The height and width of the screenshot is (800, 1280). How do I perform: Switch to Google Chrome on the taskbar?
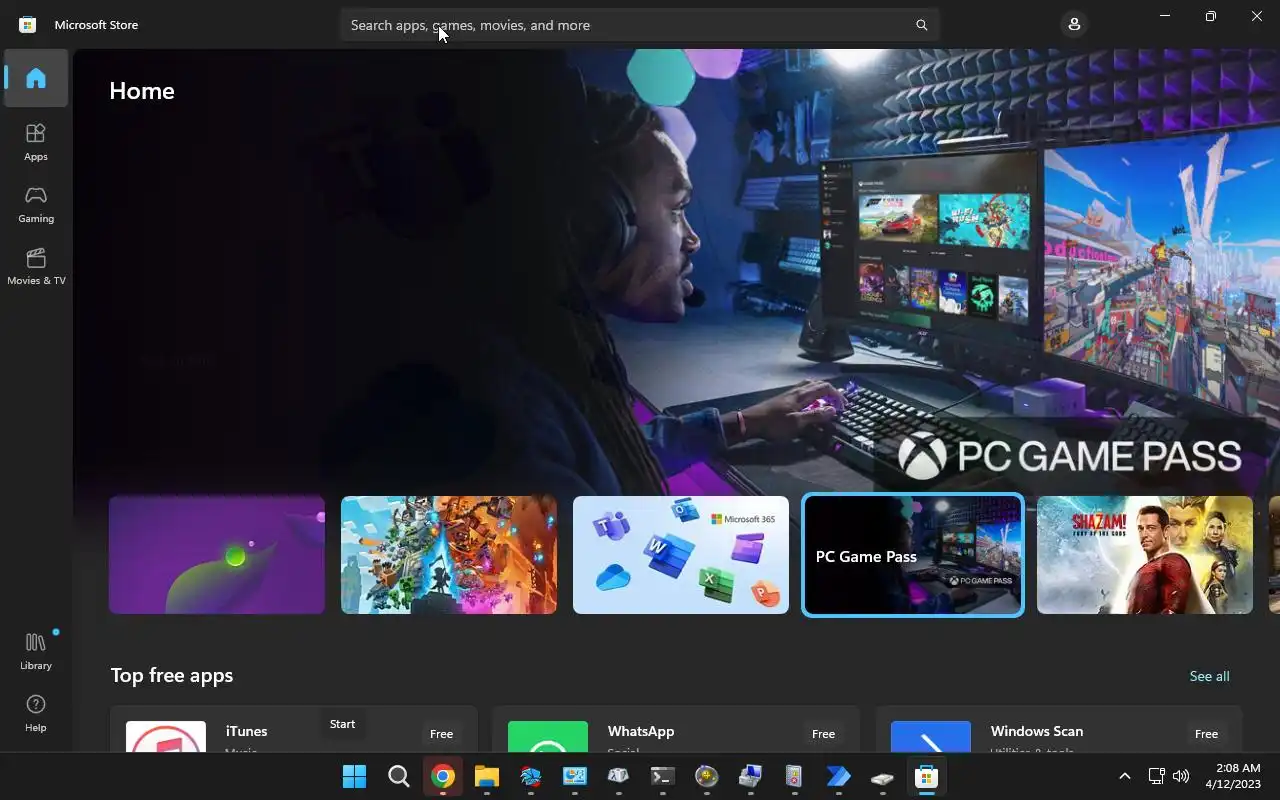[442, 777]
